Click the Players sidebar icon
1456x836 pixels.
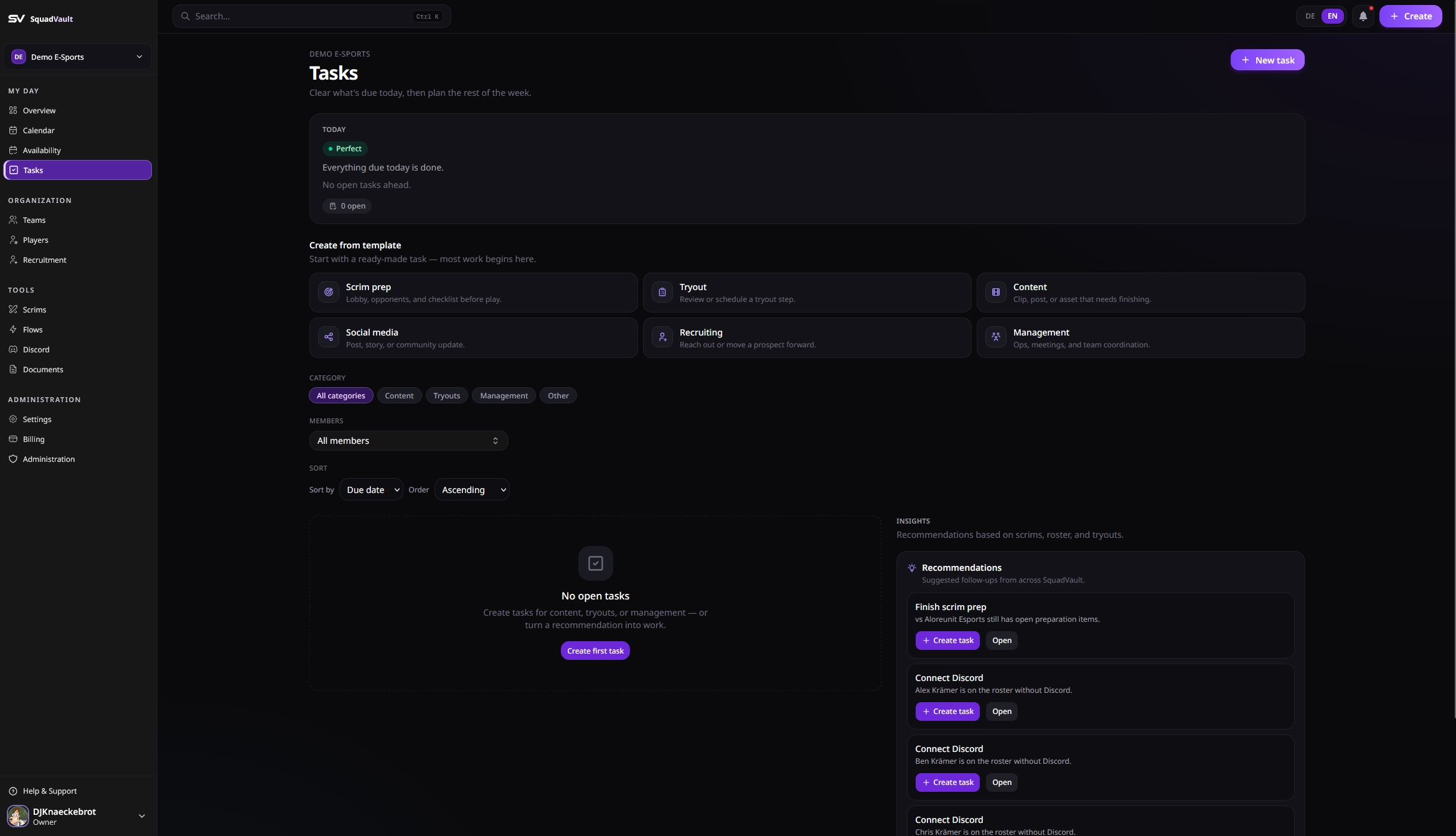tap(13, 240)
